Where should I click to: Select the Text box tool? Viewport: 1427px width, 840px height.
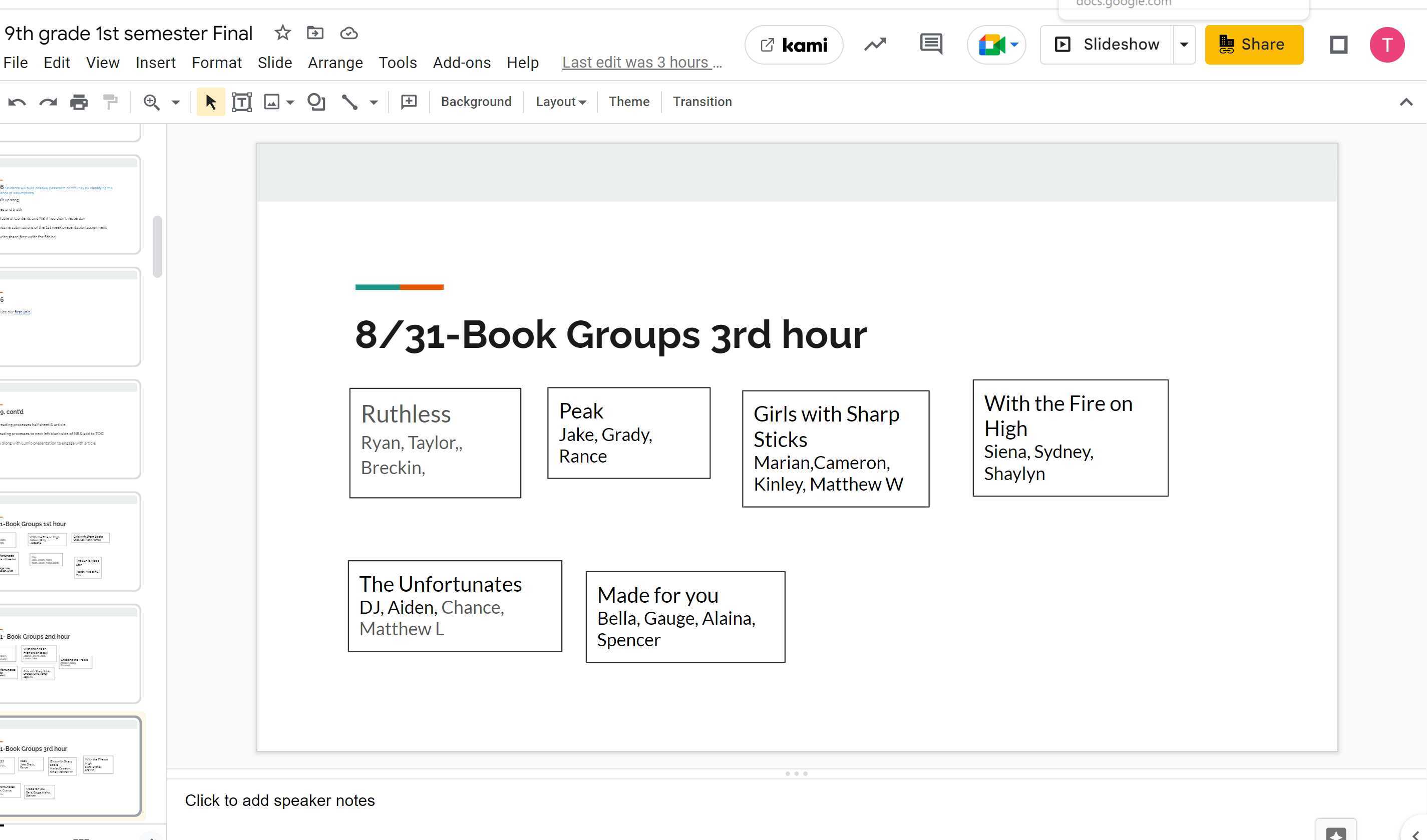pyautogui.click(x=242, y=103)
